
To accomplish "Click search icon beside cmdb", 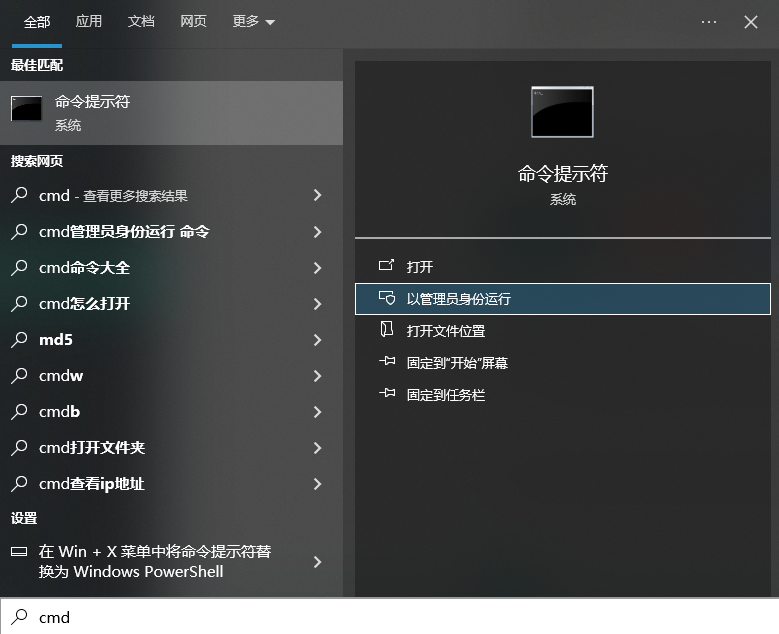I will click(19, 411).
